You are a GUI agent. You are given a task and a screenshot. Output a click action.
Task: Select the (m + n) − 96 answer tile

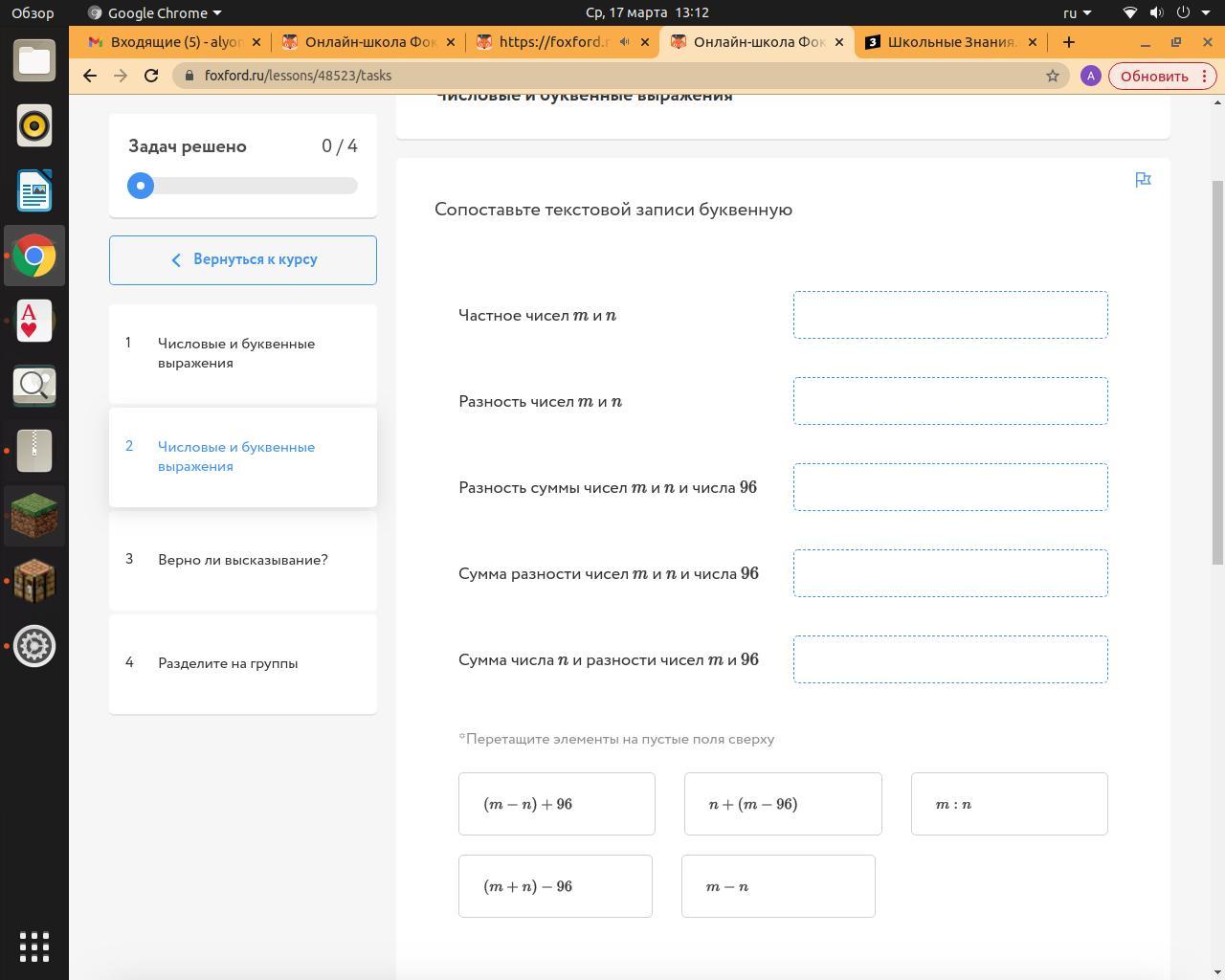click(x=555, y=886)
